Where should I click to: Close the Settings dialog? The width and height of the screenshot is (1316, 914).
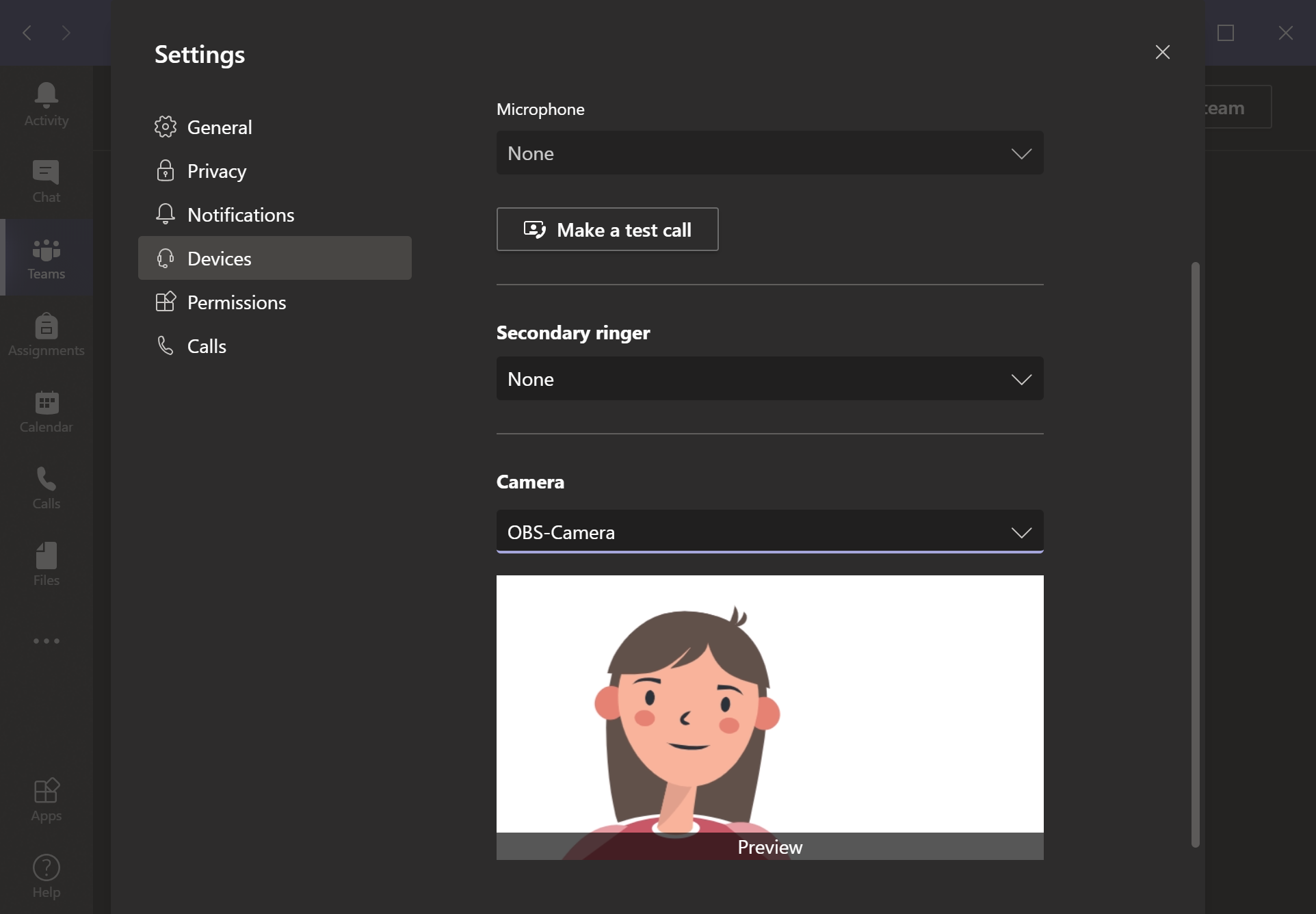coord(1162,52)
